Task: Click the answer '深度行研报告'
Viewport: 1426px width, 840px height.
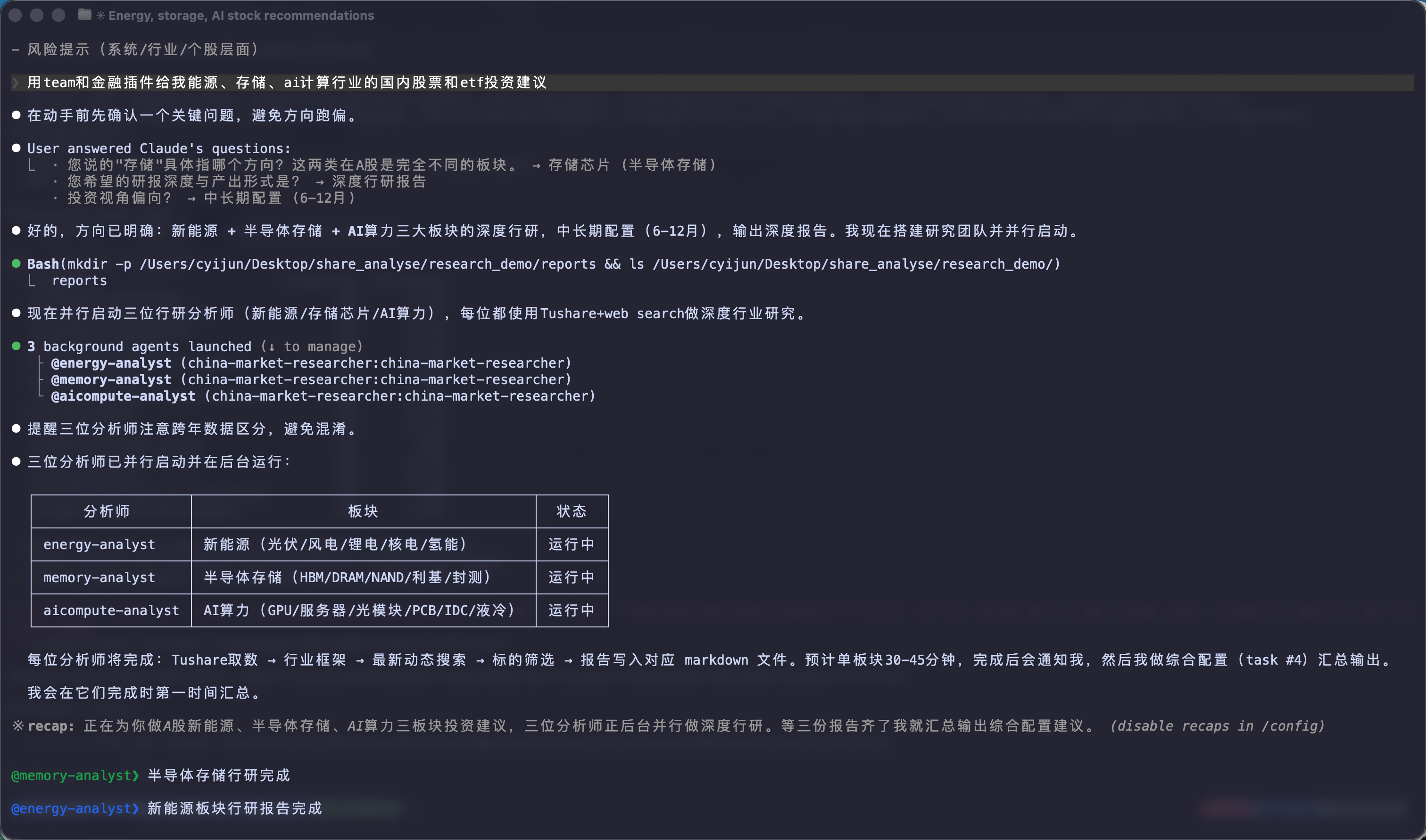Action: [x=379, y=181]
